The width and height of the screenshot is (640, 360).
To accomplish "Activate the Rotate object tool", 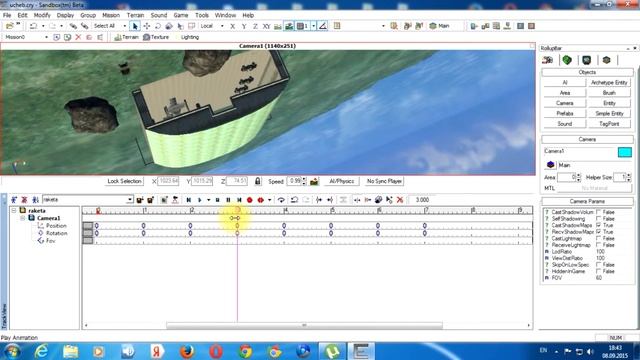I will point(158,26).
